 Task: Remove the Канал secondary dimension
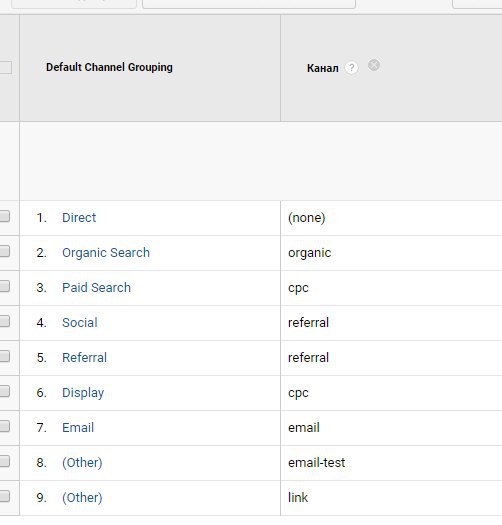click(374, 65)
